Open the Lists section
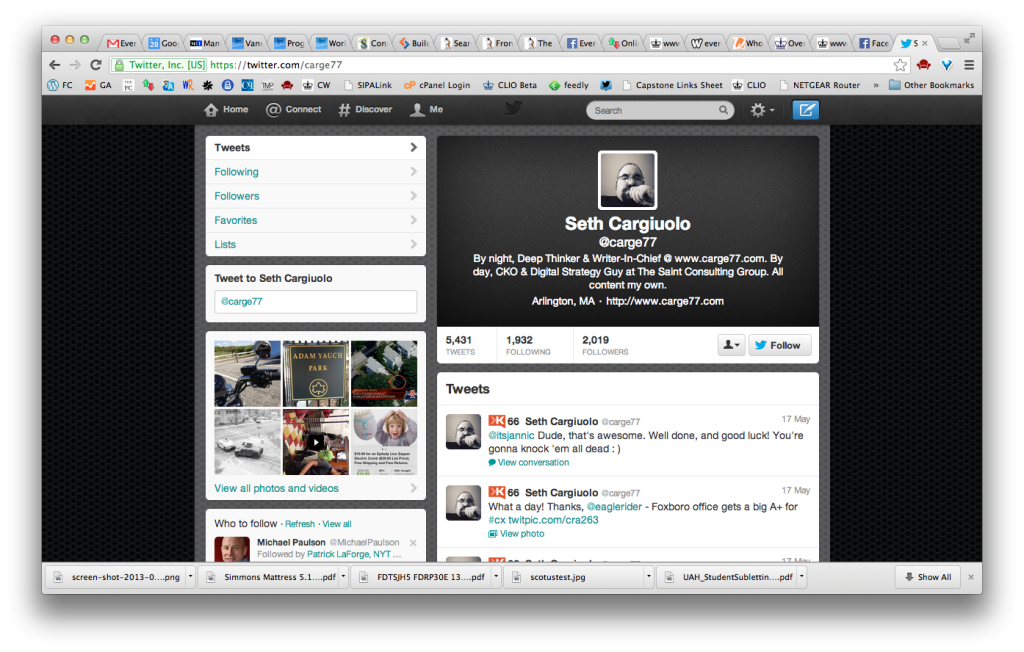The width and height of the screenshot is (1024, 652). [315, 244]
